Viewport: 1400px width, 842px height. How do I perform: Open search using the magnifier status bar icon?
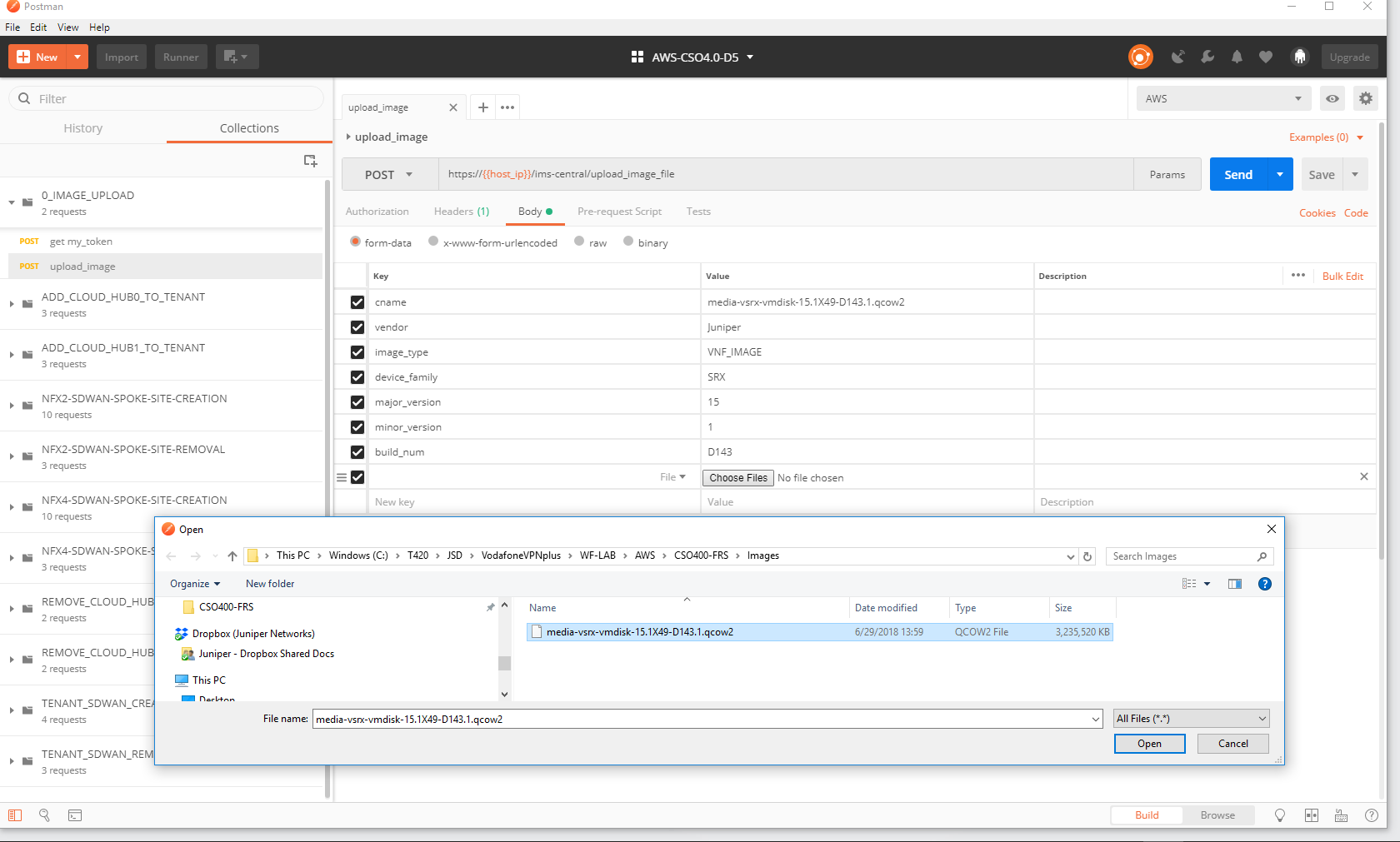point(44,815)
